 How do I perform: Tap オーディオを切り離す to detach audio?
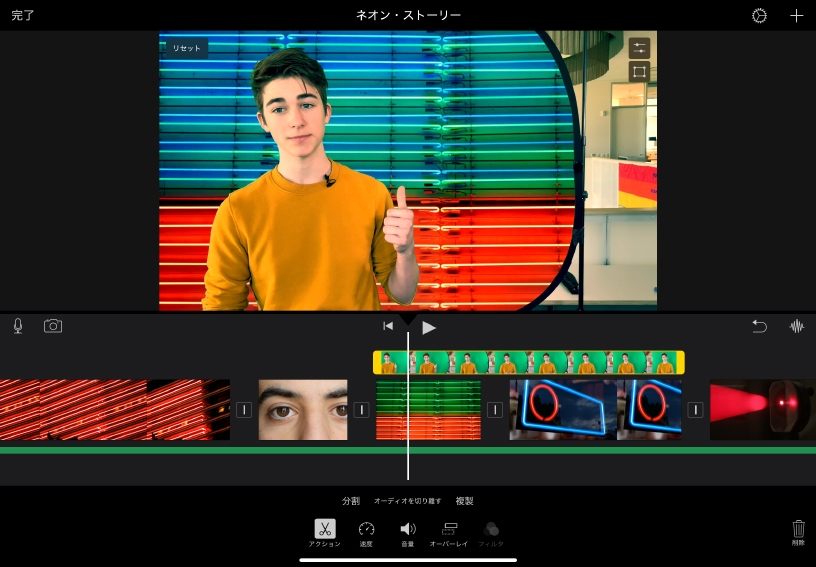(x=407, y=501)
